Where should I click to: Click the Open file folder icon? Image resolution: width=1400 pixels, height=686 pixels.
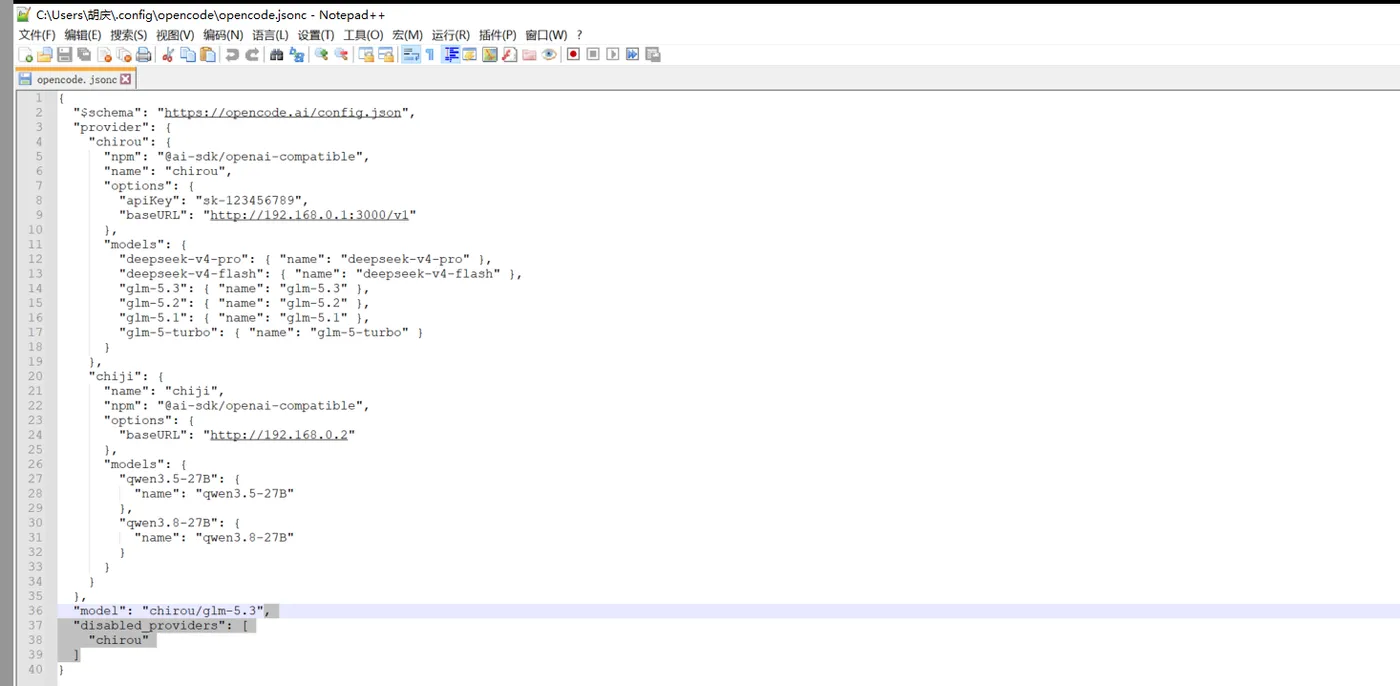[x=45, y=54]
